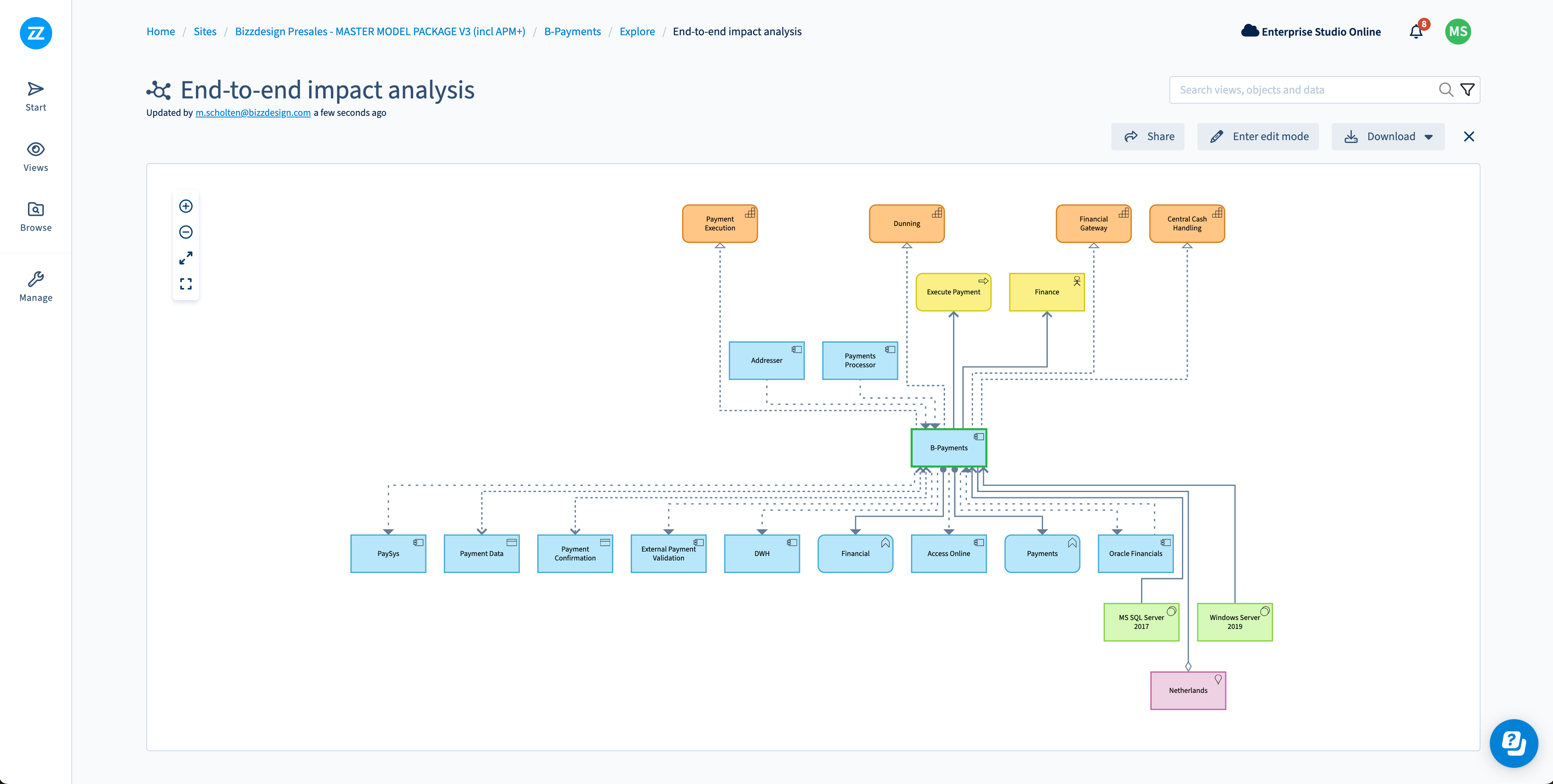
Task: Go to Home breadcrumb
Action: click(x=160, y=31)
